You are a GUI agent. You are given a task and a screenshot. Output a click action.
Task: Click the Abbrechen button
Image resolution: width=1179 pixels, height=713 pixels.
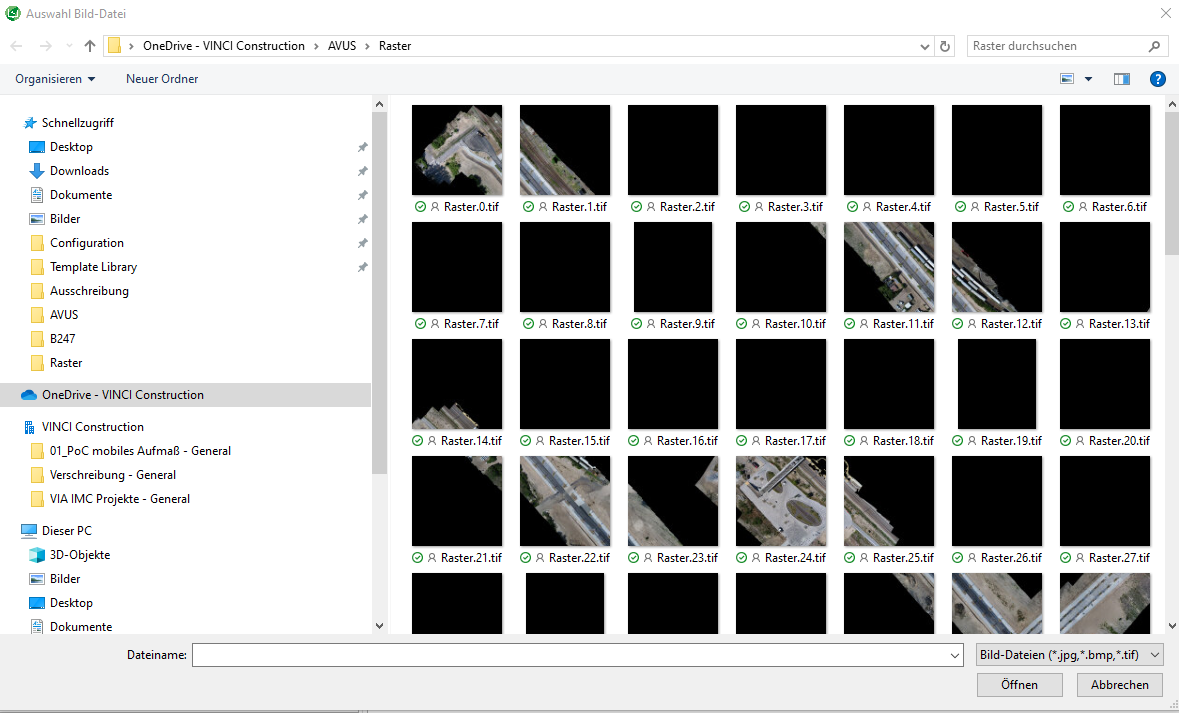[x=1119, y=685]
